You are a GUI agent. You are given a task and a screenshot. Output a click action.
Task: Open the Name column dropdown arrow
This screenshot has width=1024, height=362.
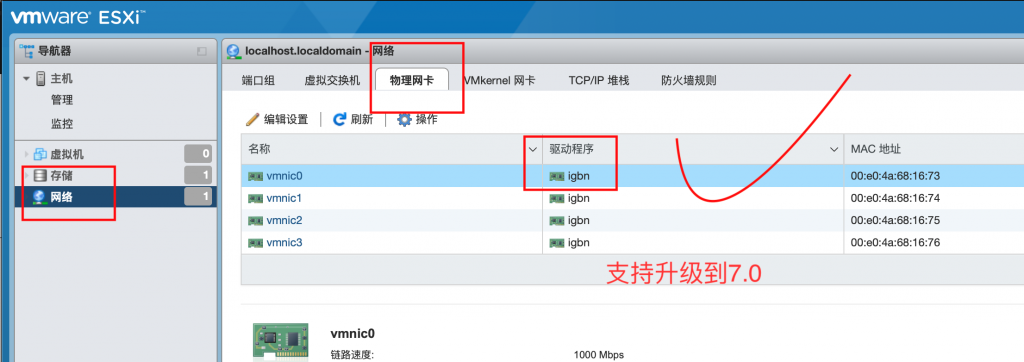click(533, 150)
